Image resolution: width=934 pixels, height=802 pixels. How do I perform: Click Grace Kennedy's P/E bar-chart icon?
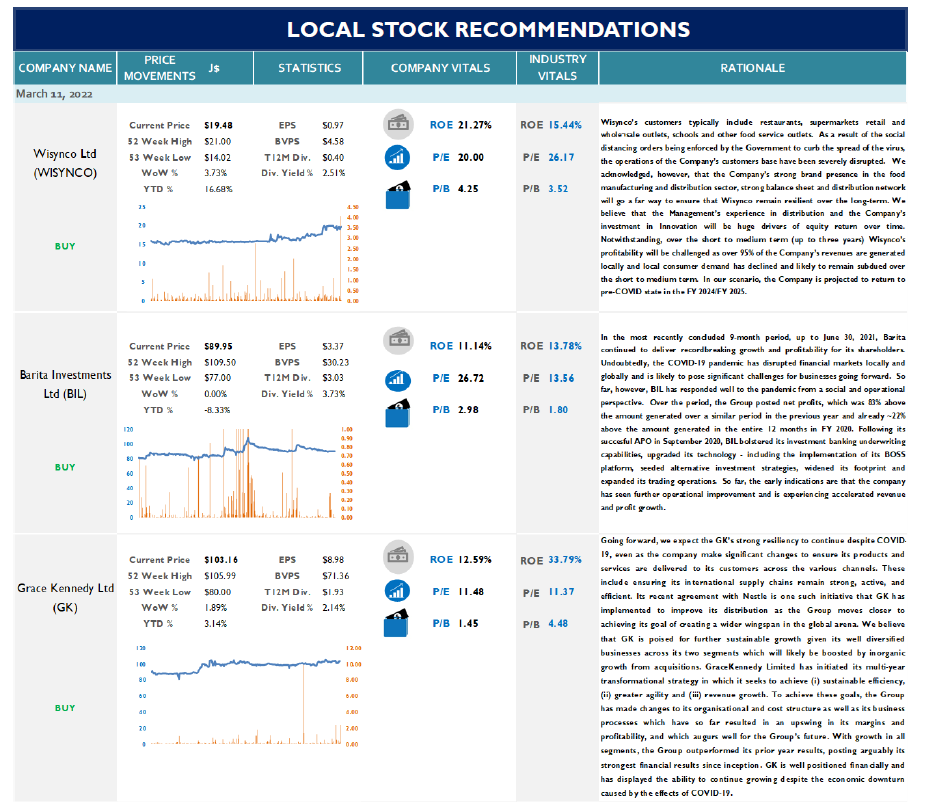pos(397,592)
